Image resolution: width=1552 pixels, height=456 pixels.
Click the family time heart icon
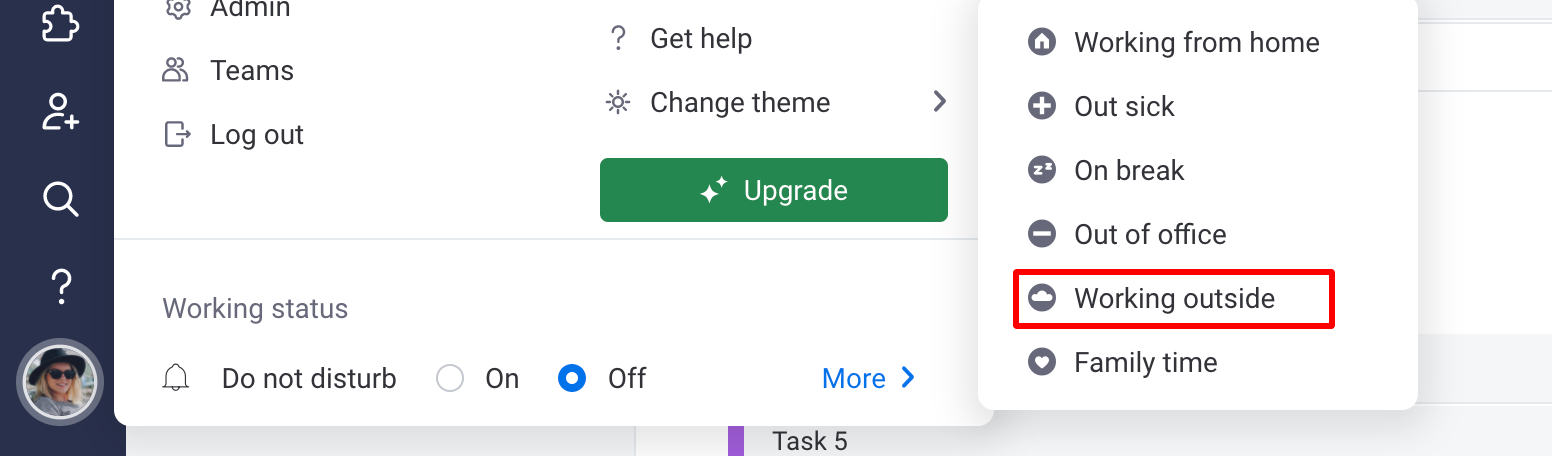1042,362
